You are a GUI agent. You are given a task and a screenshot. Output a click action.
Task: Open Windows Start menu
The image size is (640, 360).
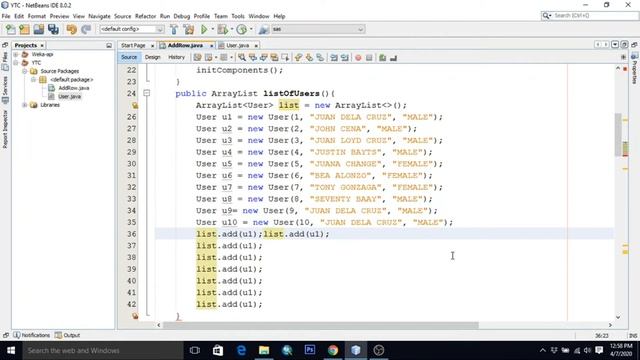11,350
